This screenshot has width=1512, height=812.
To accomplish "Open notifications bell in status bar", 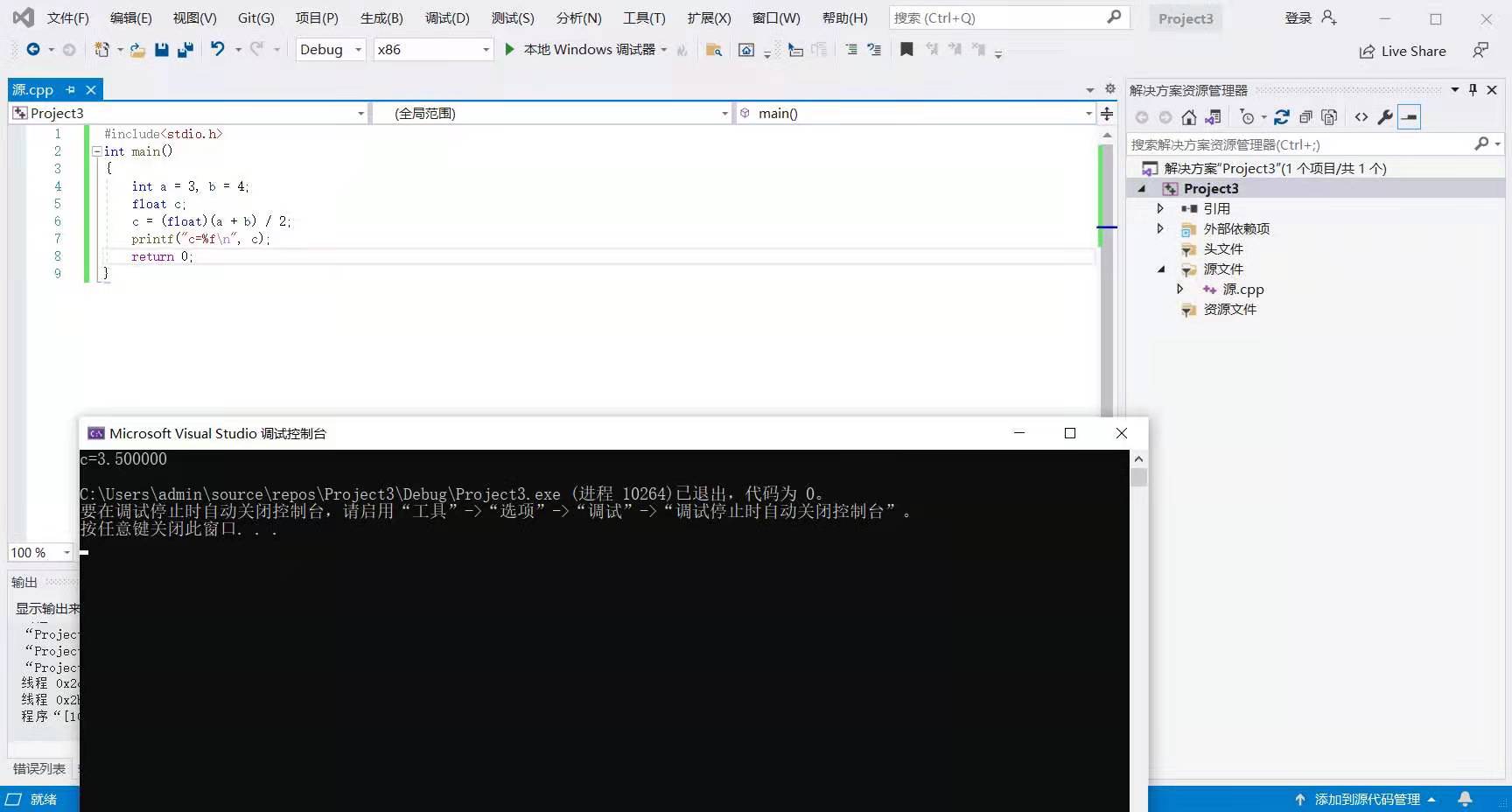I will click(x=1465, y=799).
